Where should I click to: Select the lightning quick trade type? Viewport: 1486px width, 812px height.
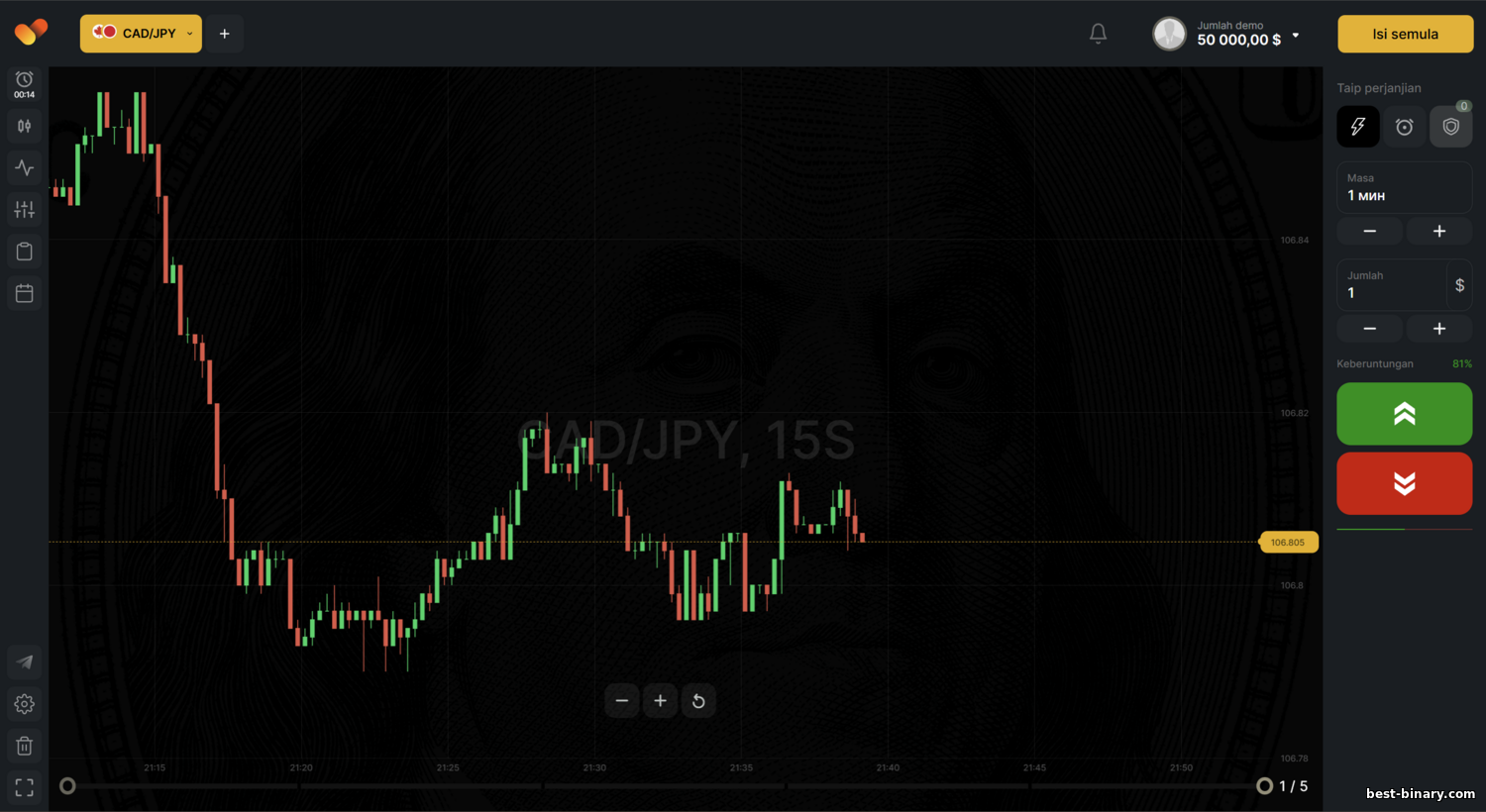pyautogui.click(x=1357, y=127)
